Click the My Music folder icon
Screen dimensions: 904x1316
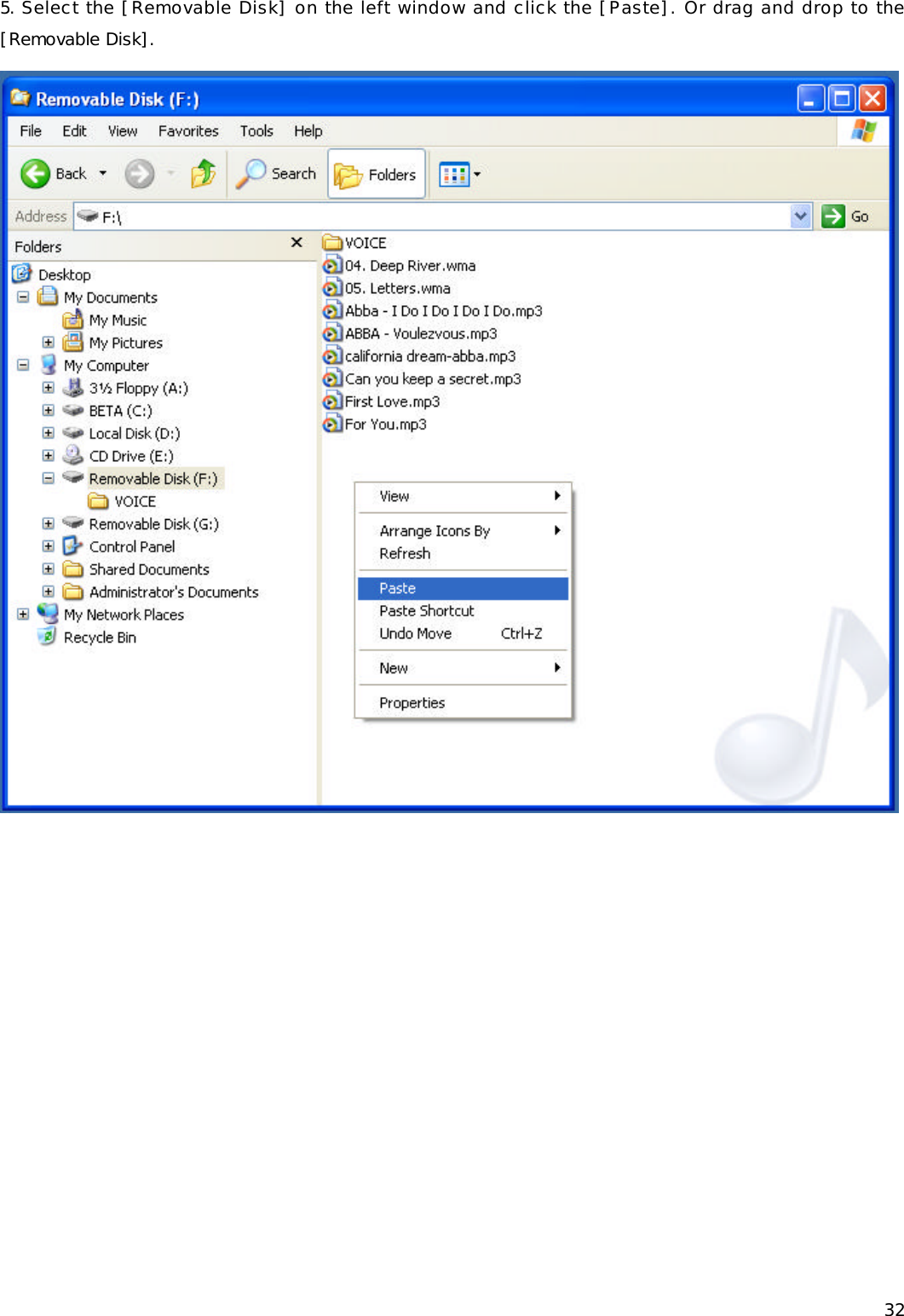73,320
